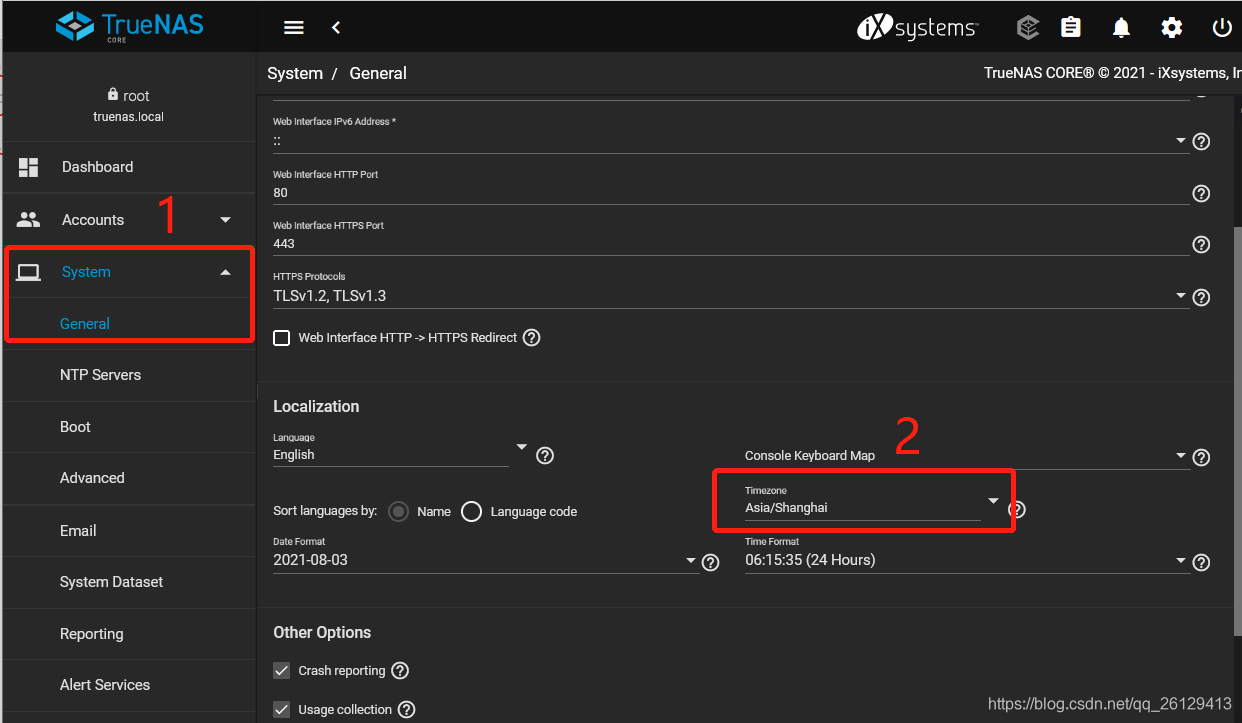Click the Other Options section heading
The height and width of the screenshot is (723, 1242).
(x=322, y=632)
